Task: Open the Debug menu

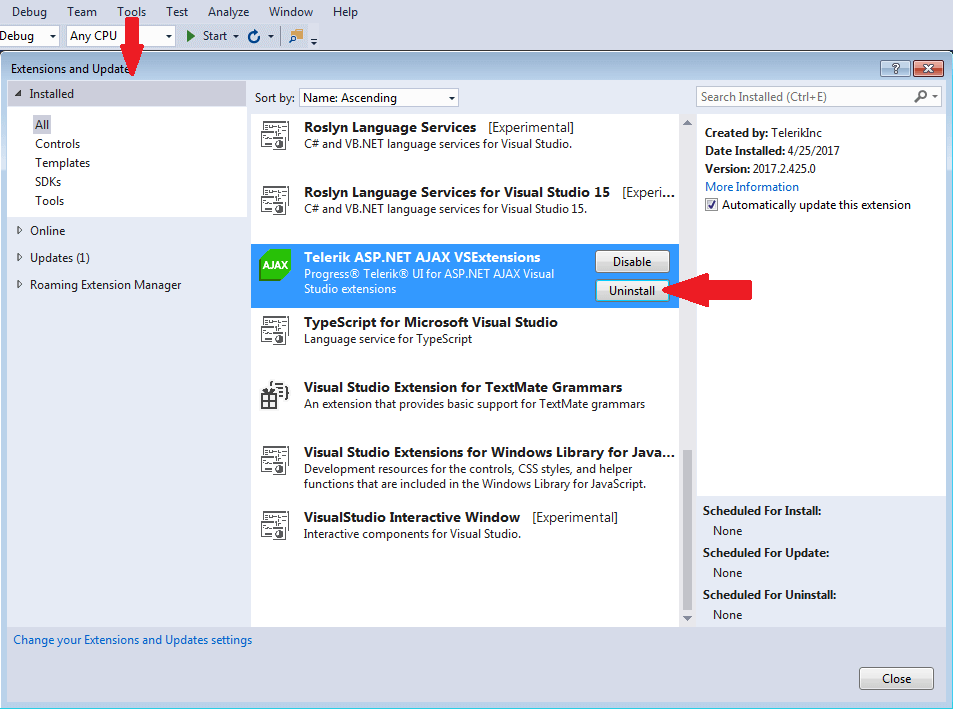Action: click(29, 12)
